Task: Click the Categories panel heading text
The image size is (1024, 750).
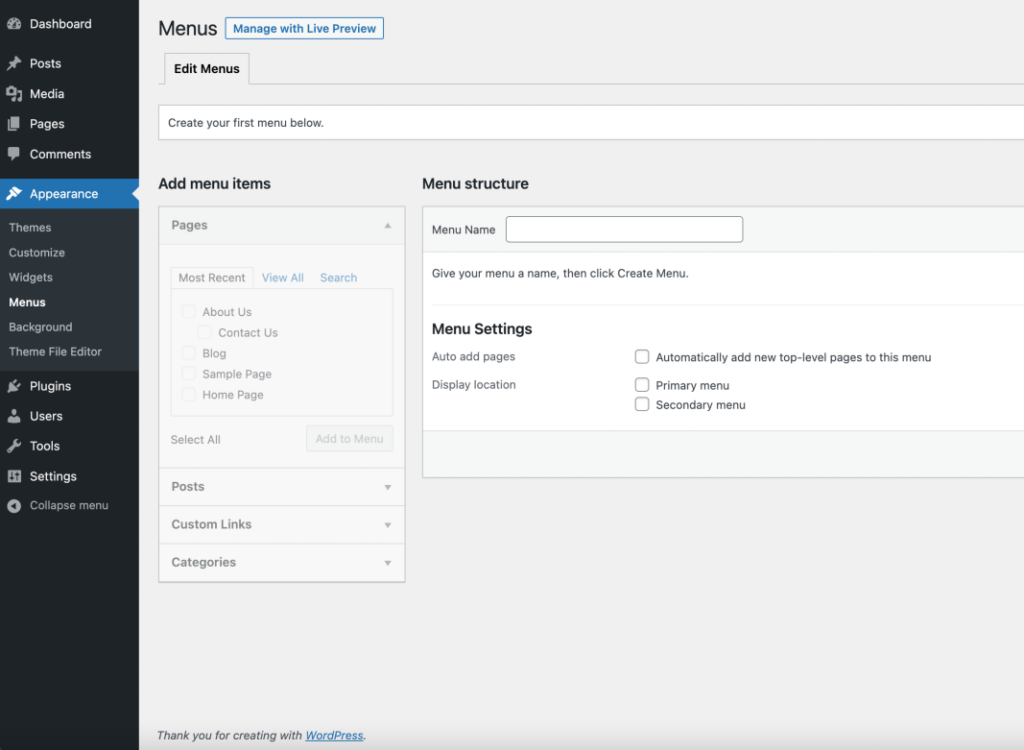Action: click(x=203, y=562)
